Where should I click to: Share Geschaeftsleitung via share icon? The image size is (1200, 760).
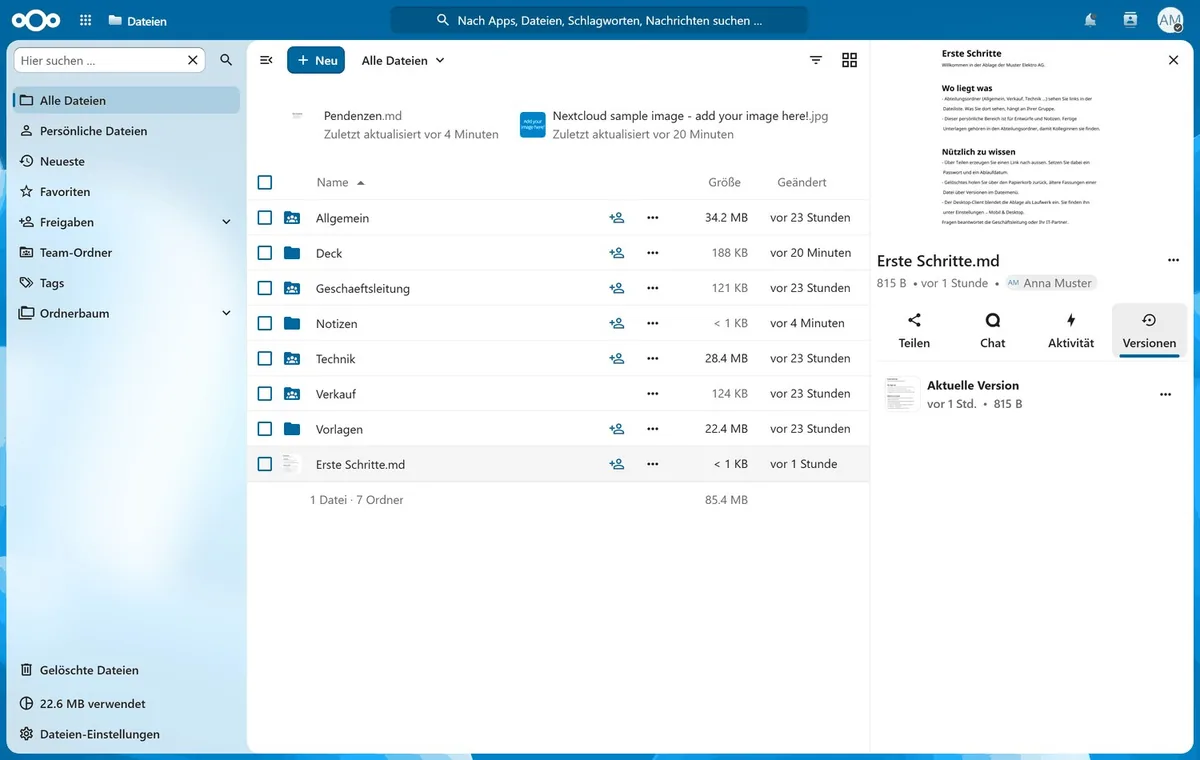617,288
